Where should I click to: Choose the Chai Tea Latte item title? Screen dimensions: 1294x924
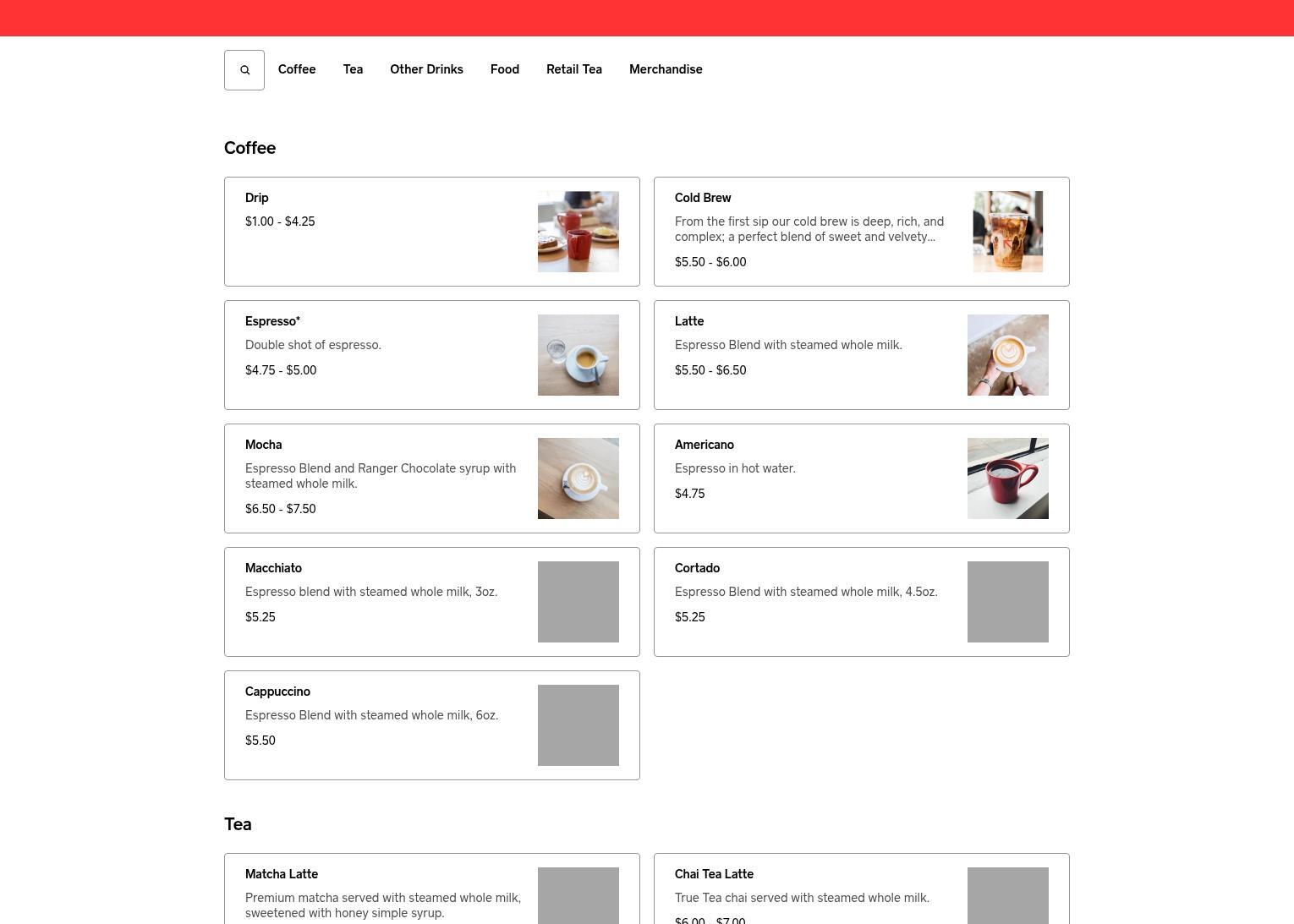(x=714, y=874)
